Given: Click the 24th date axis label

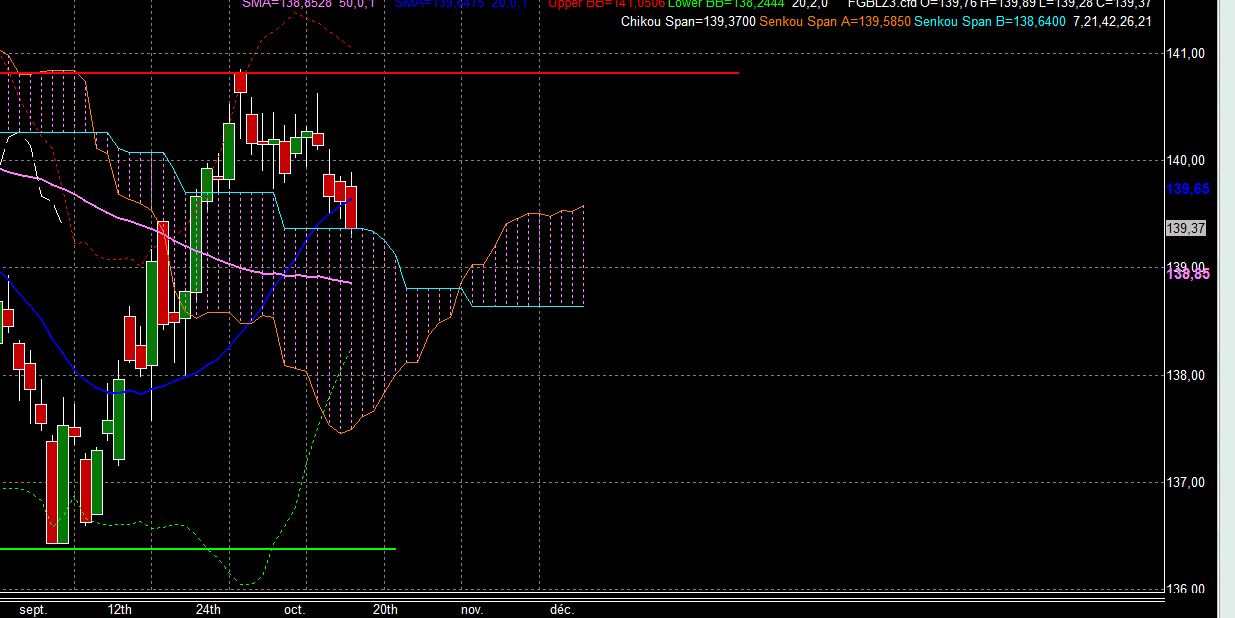Looking at the screenshot, I should click(x=208, y=609).
